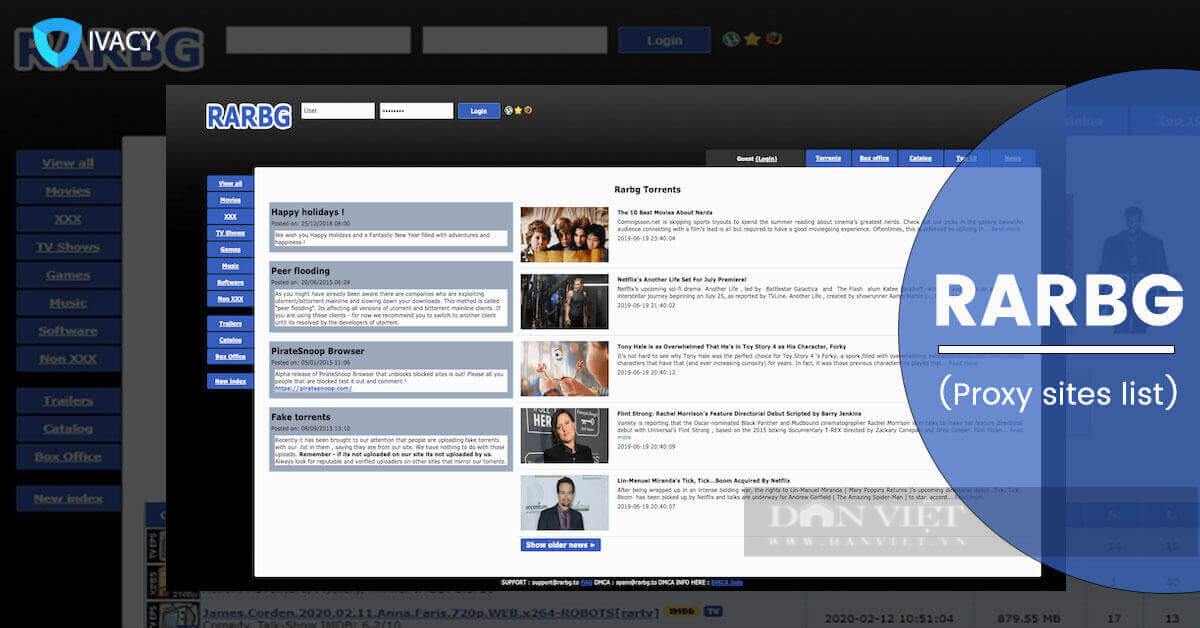
Task: Click Non XXX in the background window sidebar
Action: tap(68, 359)
